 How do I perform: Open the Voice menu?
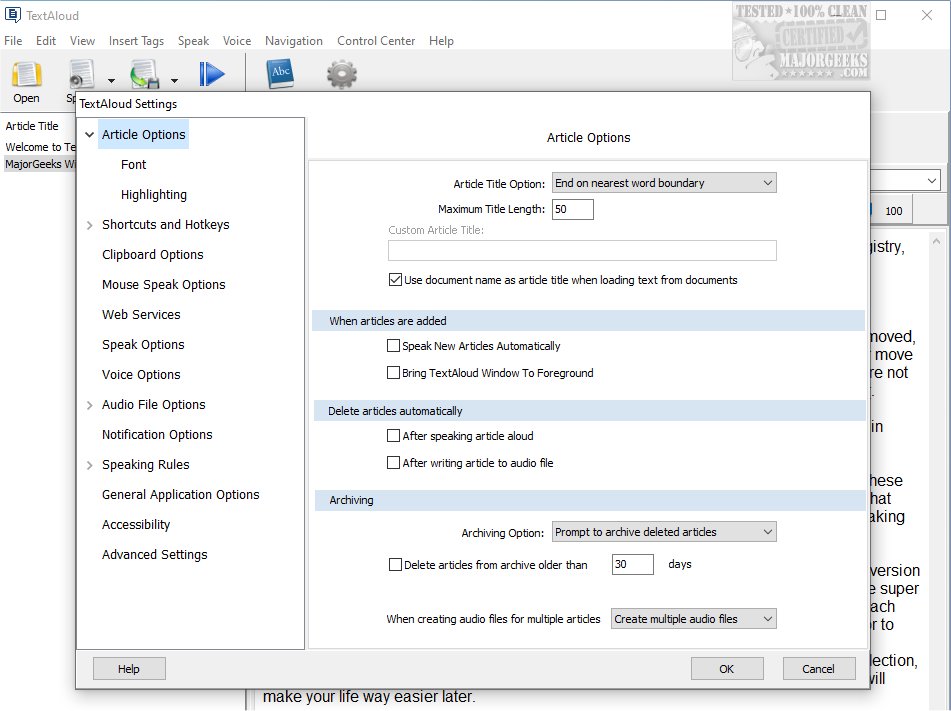pos(237,41)
